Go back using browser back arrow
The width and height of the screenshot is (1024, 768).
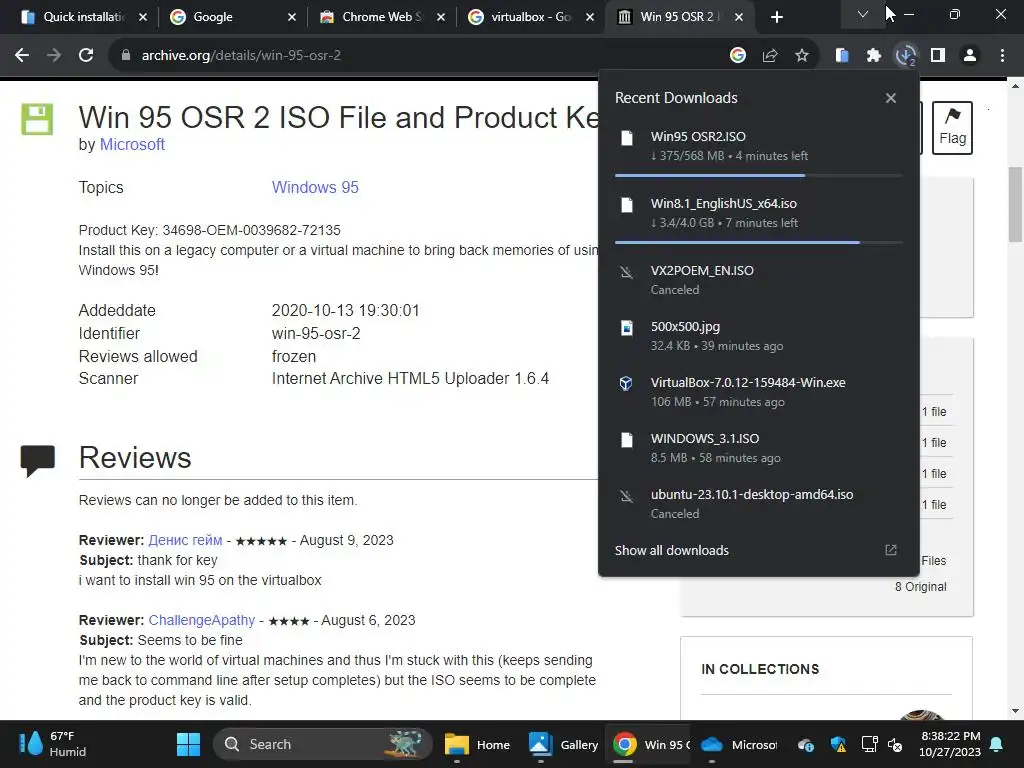[22, 56]
